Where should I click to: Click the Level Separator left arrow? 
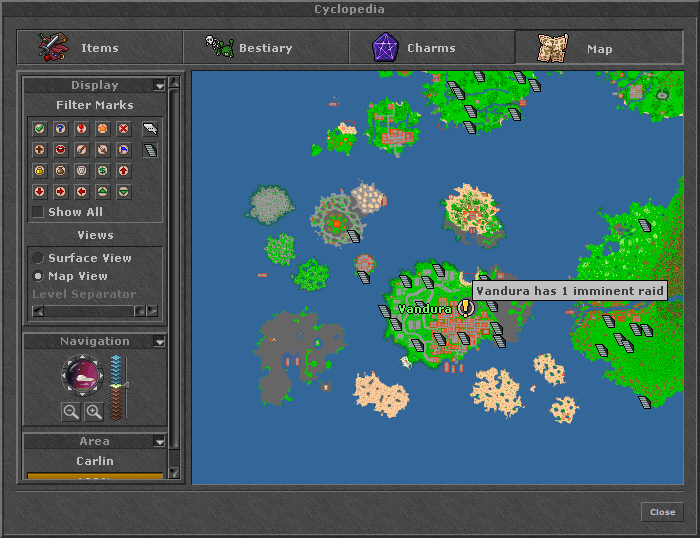(x=38, y=311)
